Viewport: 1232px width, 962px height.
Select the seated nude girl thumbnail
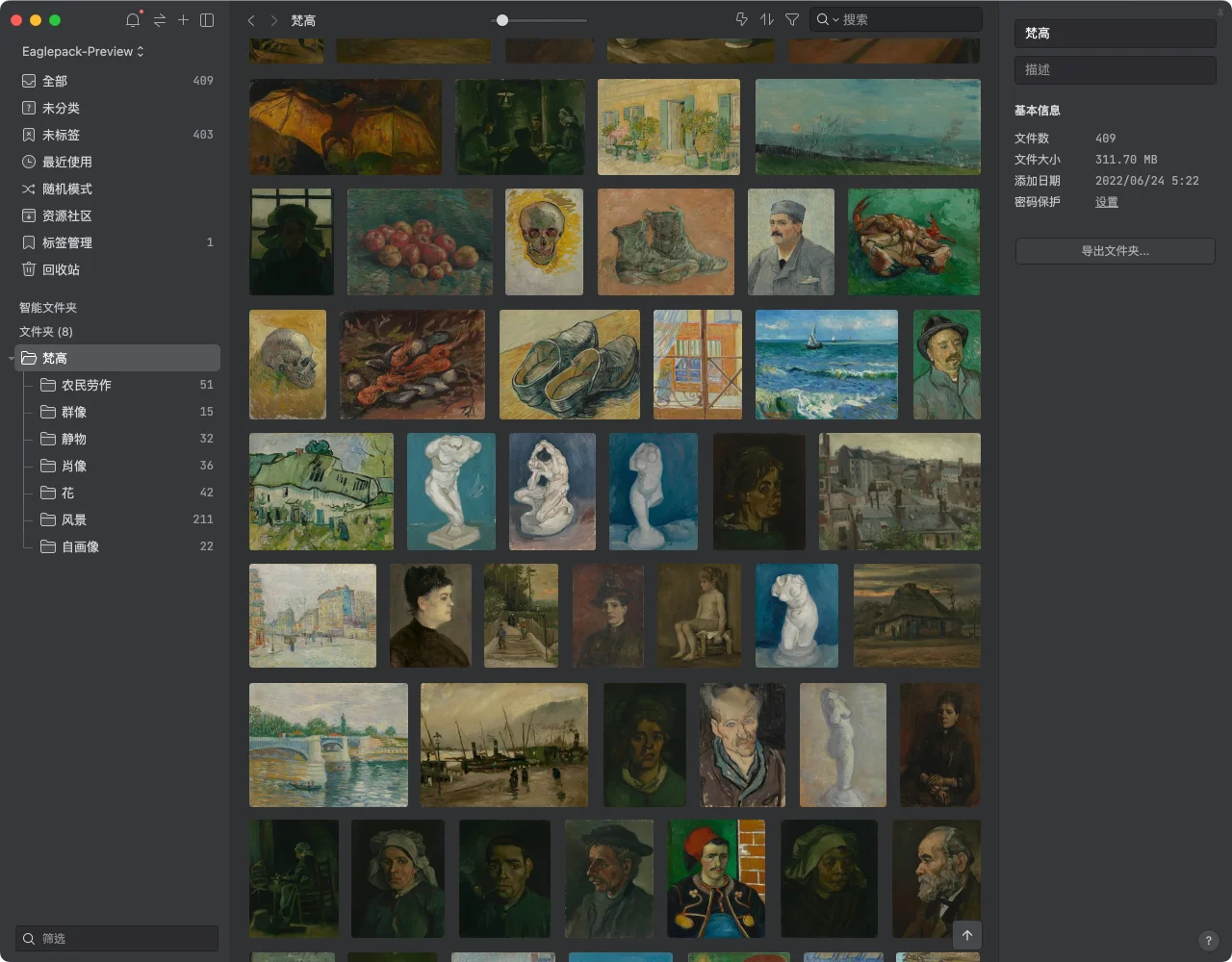(x=700, y=616)
